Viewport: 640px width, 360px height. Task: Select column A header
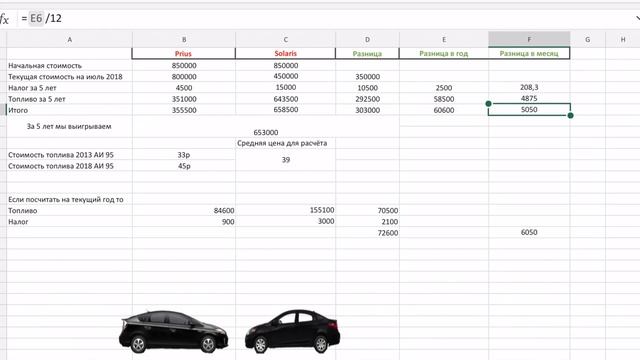click(69, 40)
